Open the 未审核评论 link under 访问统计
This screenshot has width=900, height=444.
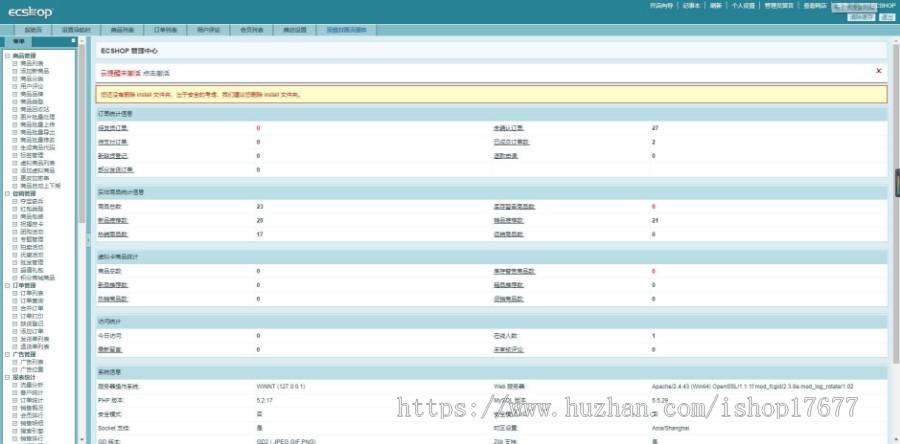click(509, 349)
